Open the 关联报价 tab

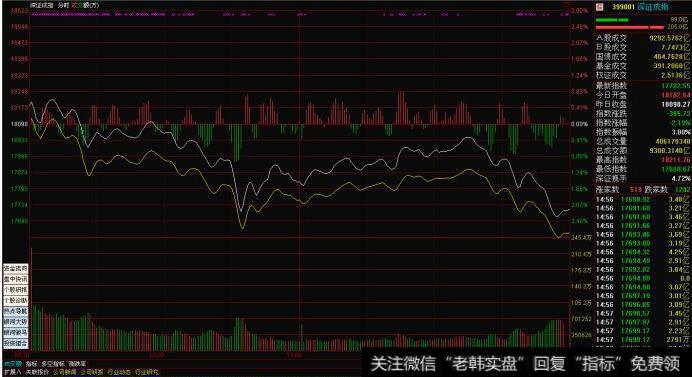(x=37, y=372)
